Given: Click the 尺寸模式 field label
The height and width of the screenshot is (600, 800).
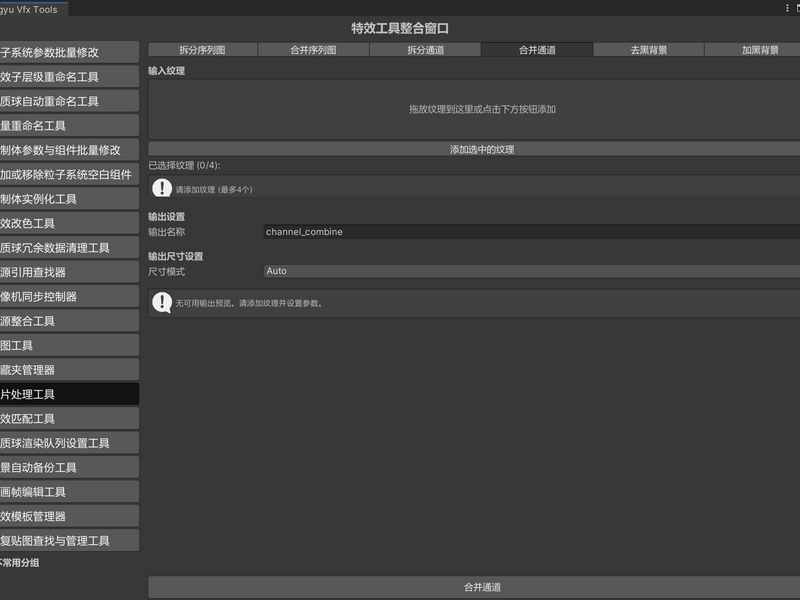Looking at the screenshot, I should [x=166, y=271].
